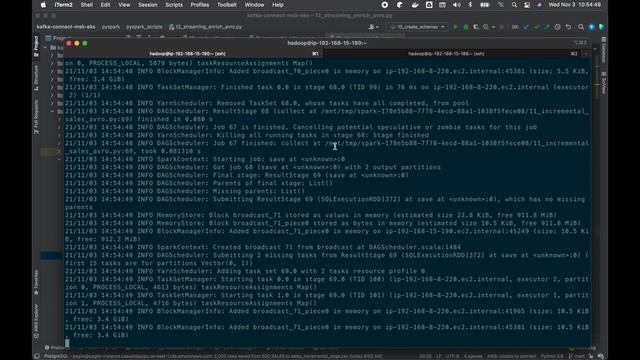
Task: Open the iTerm2 application menu
Action: [x=63, y=5]
